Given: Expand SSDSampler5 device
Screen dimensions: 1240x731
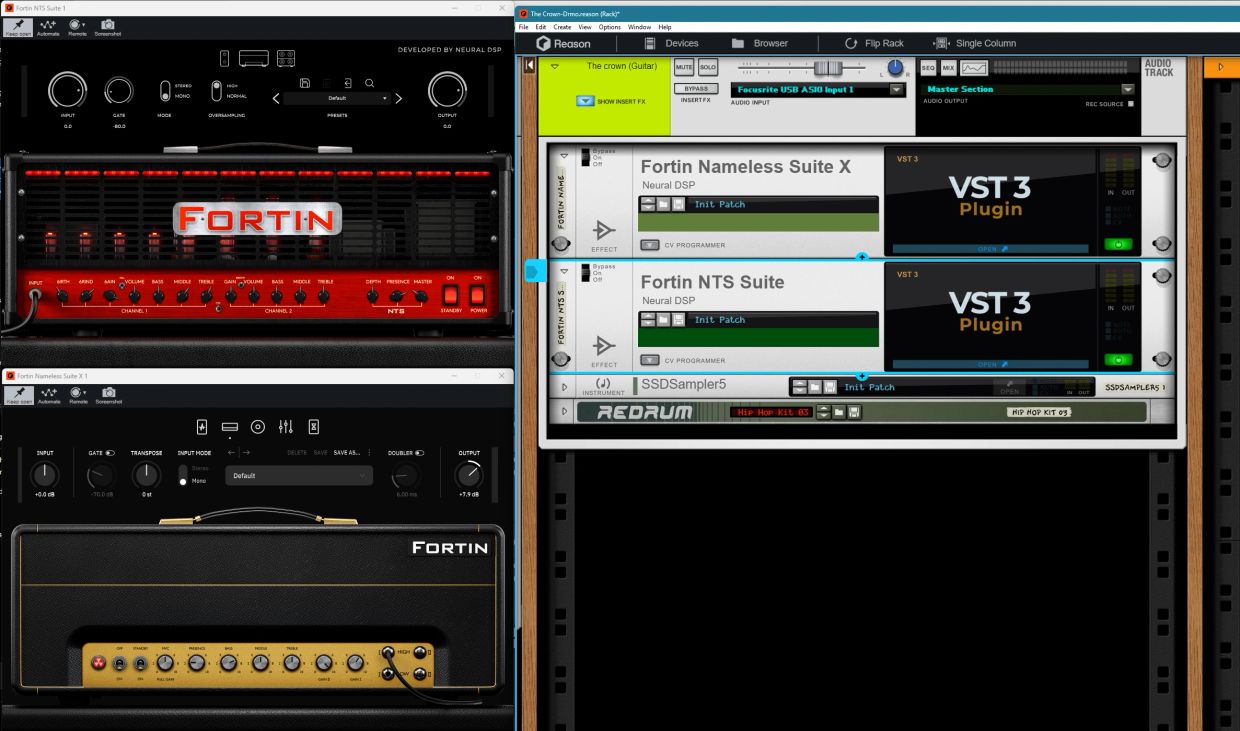Looking at the screenshot, I should [x=564, y=386].
